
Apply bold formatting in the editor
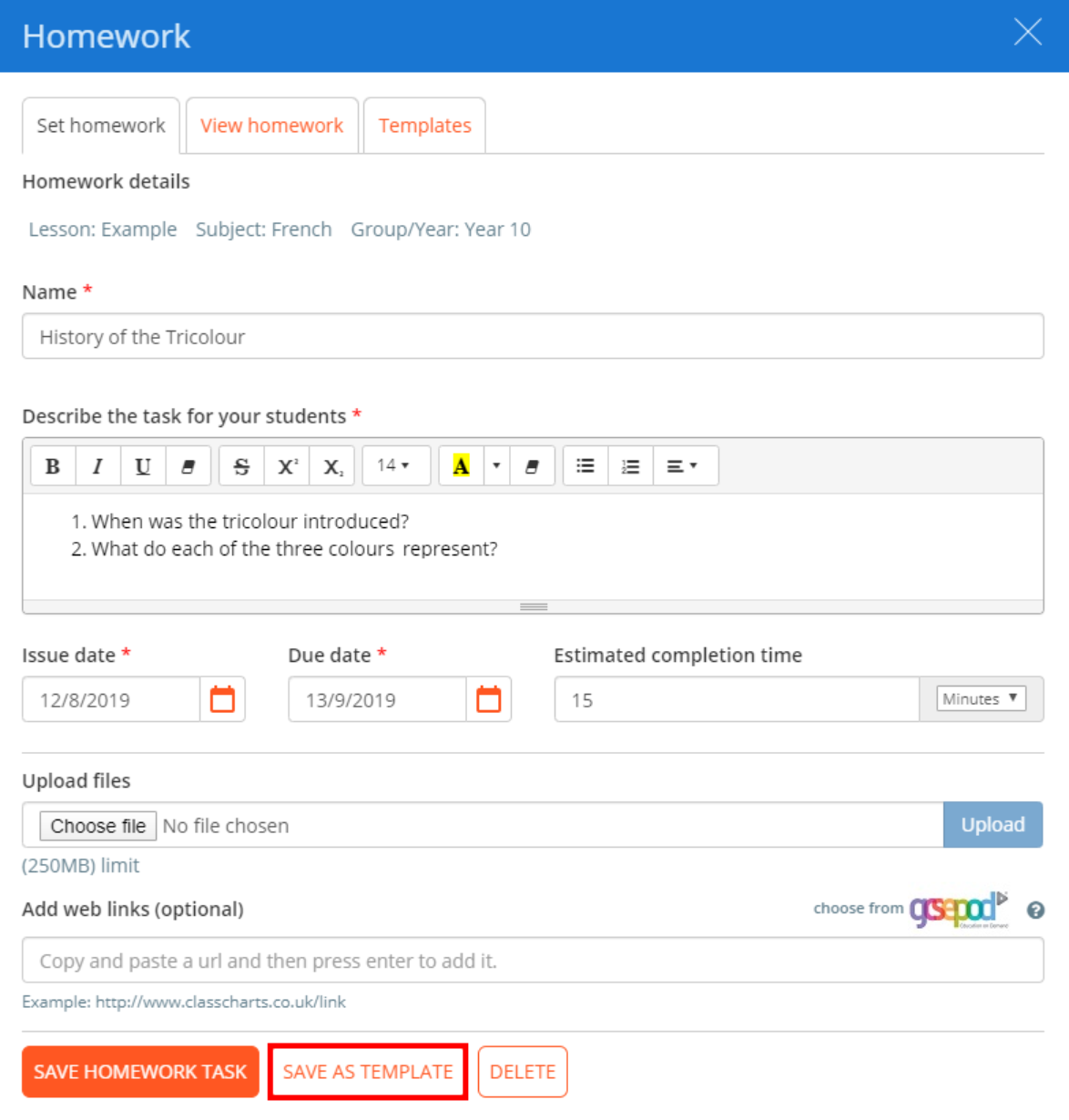coord(52,465)
